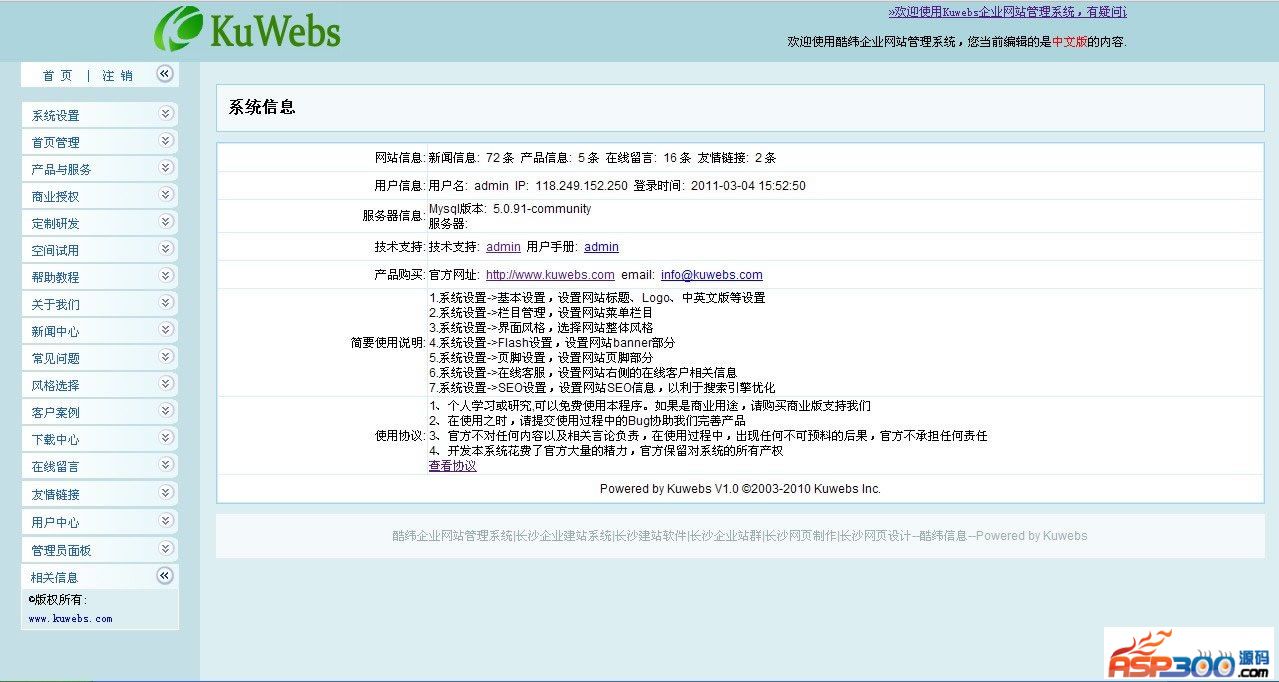The image size is (1279, 682).
Task: Open the 关于我们 menu item
Action: click(x=55, y=305)
